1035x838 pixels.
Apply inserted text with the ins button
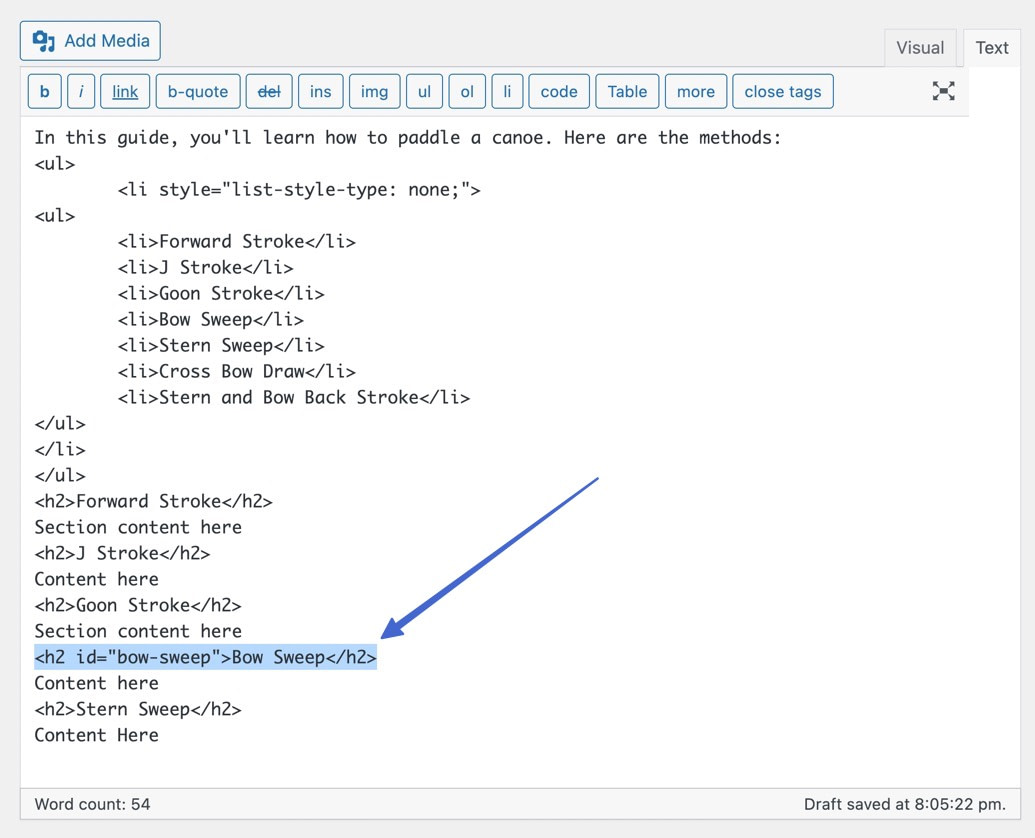(x=320, y=91)
